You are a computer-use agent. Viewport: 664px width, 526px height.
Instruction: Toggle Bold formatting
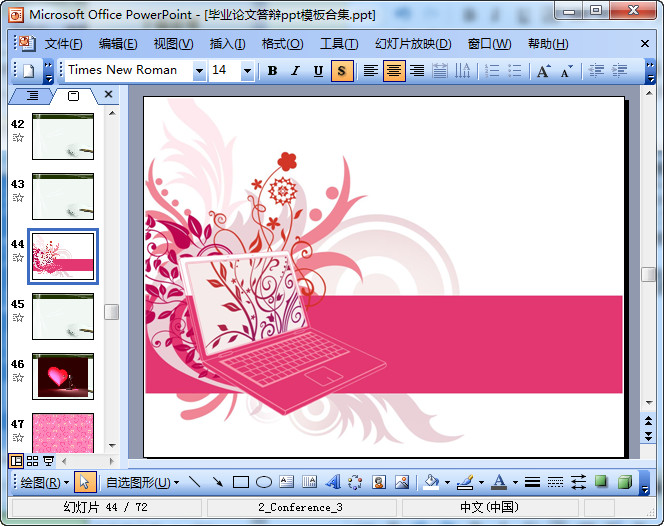click(x=272, y=71)
